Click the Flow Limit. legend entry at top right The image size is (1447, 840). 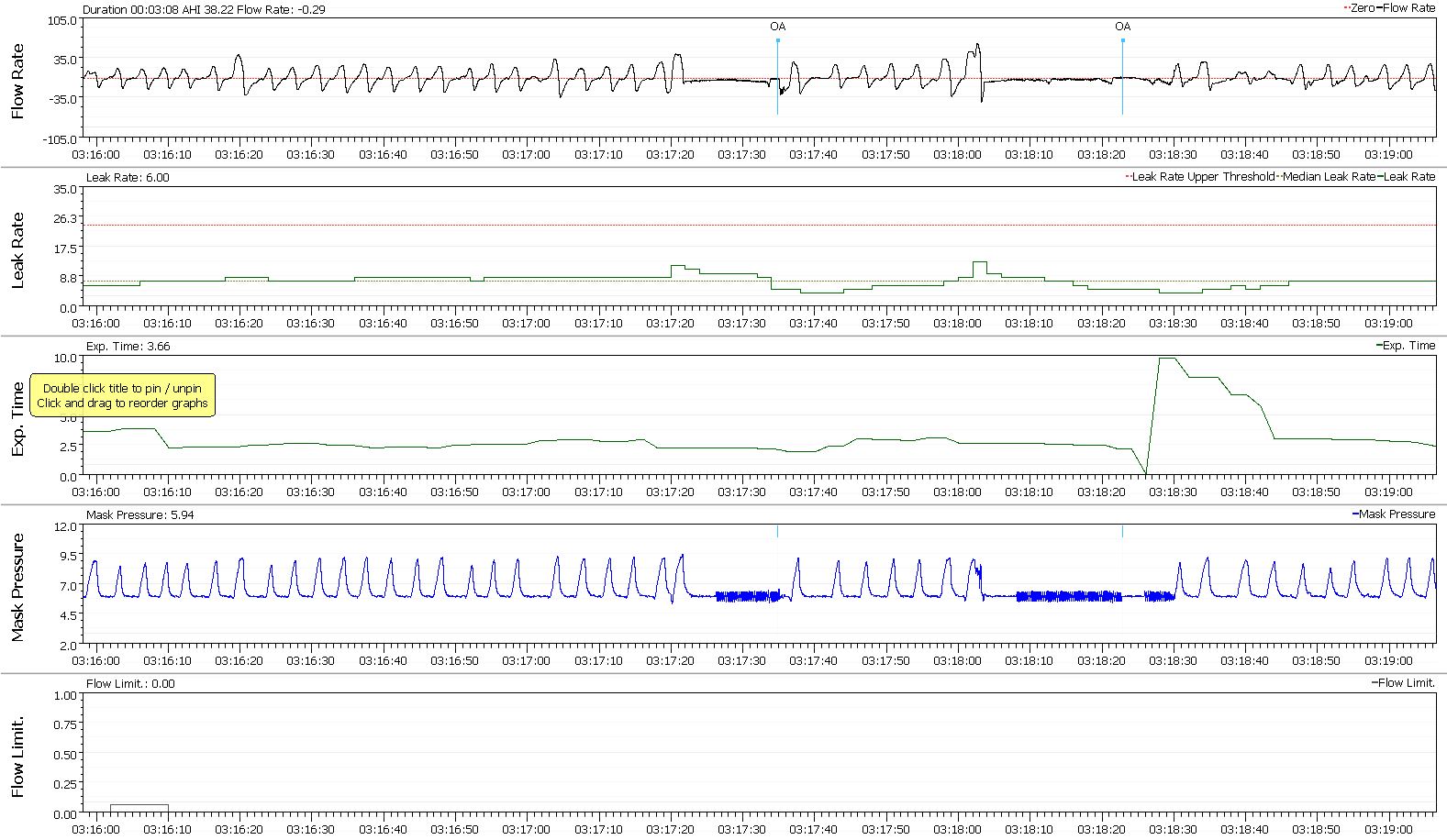point(1404,683)
